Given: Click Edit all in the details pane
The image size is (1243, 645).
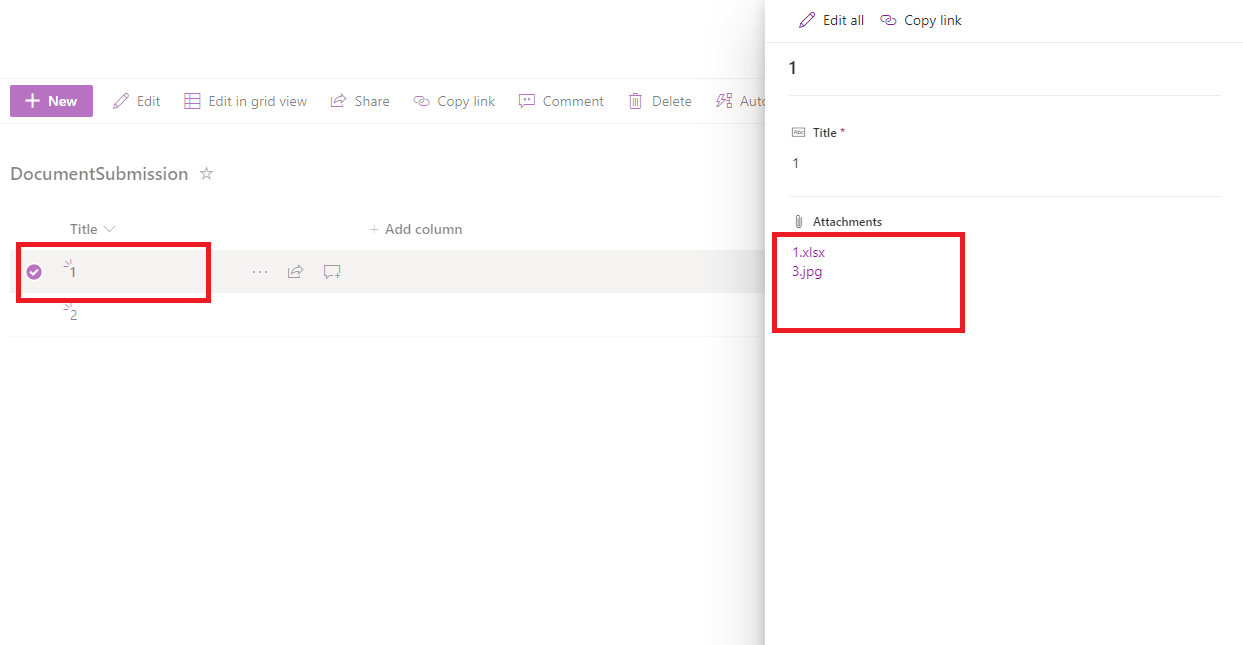Looking at the screenshot, I should 831,20.
